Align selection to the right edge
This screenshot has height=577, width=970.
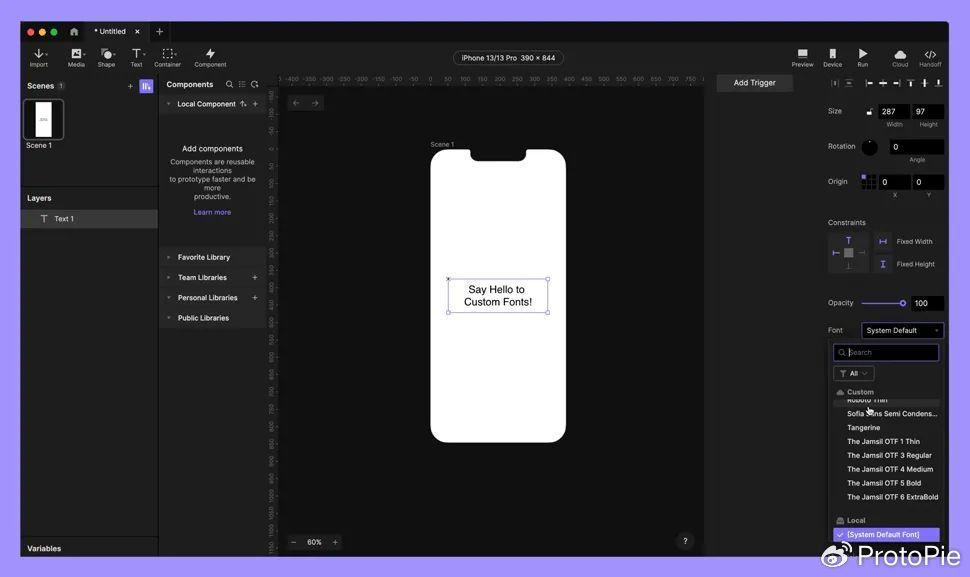pos(896,83)
